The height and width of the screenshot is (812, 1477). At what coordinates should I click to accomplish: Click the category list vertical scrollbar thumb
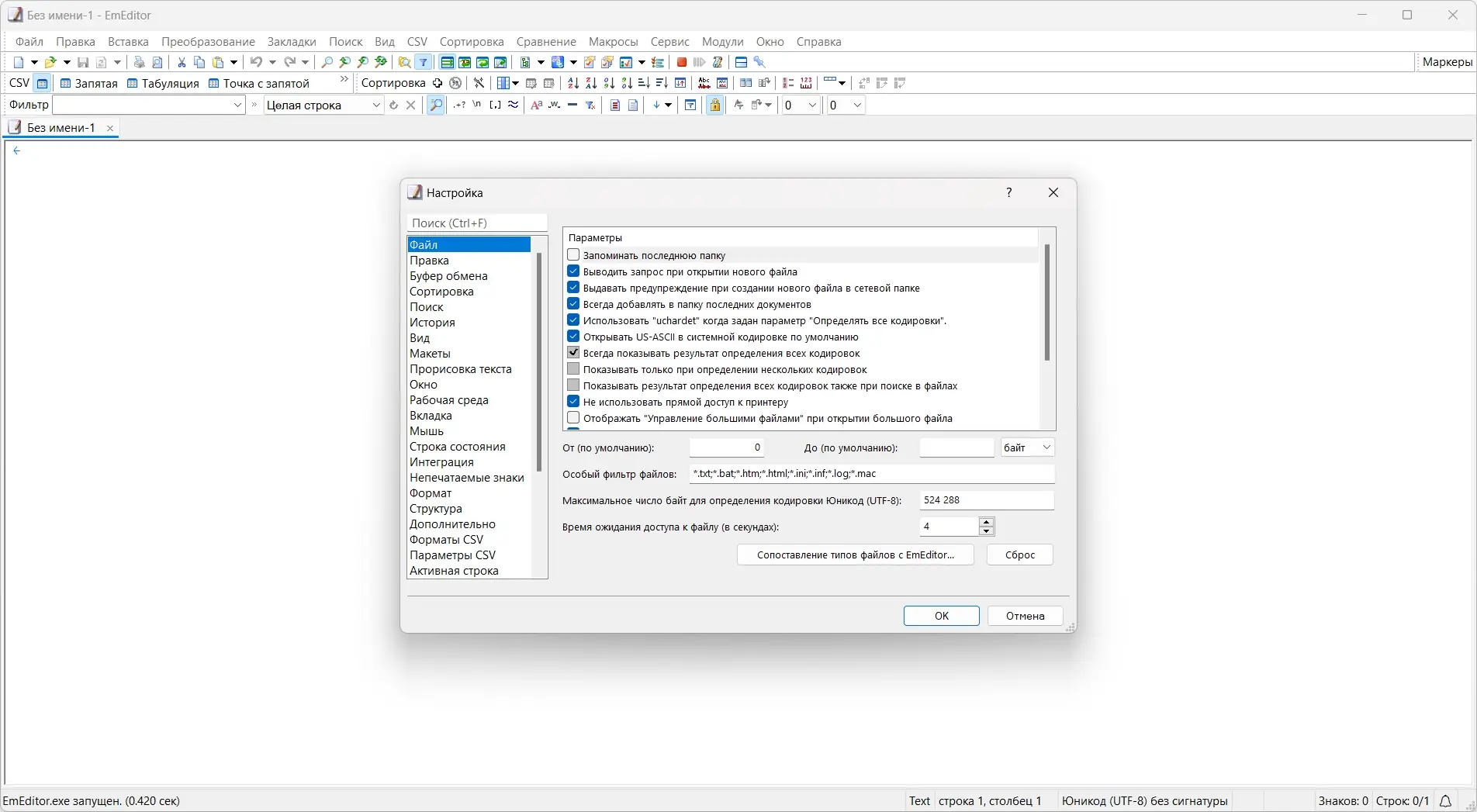pyautogui.click(x=538, y=362)
